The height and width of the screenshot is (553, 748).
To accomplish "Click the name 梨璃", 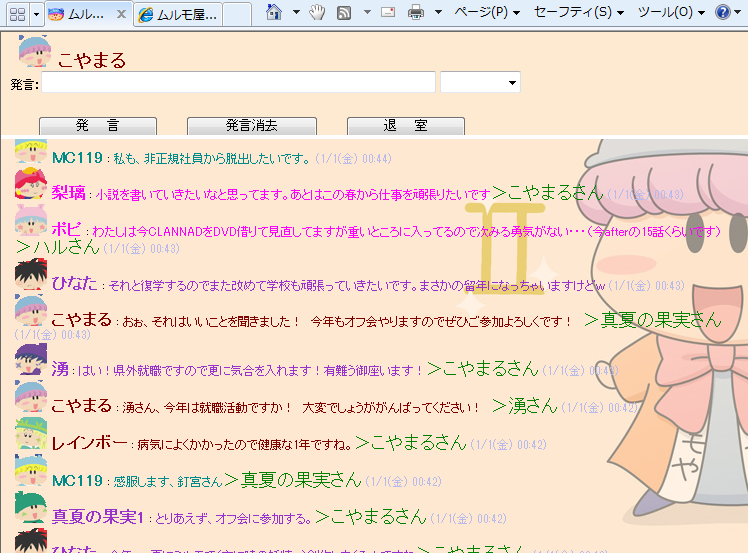I will 69,193.
